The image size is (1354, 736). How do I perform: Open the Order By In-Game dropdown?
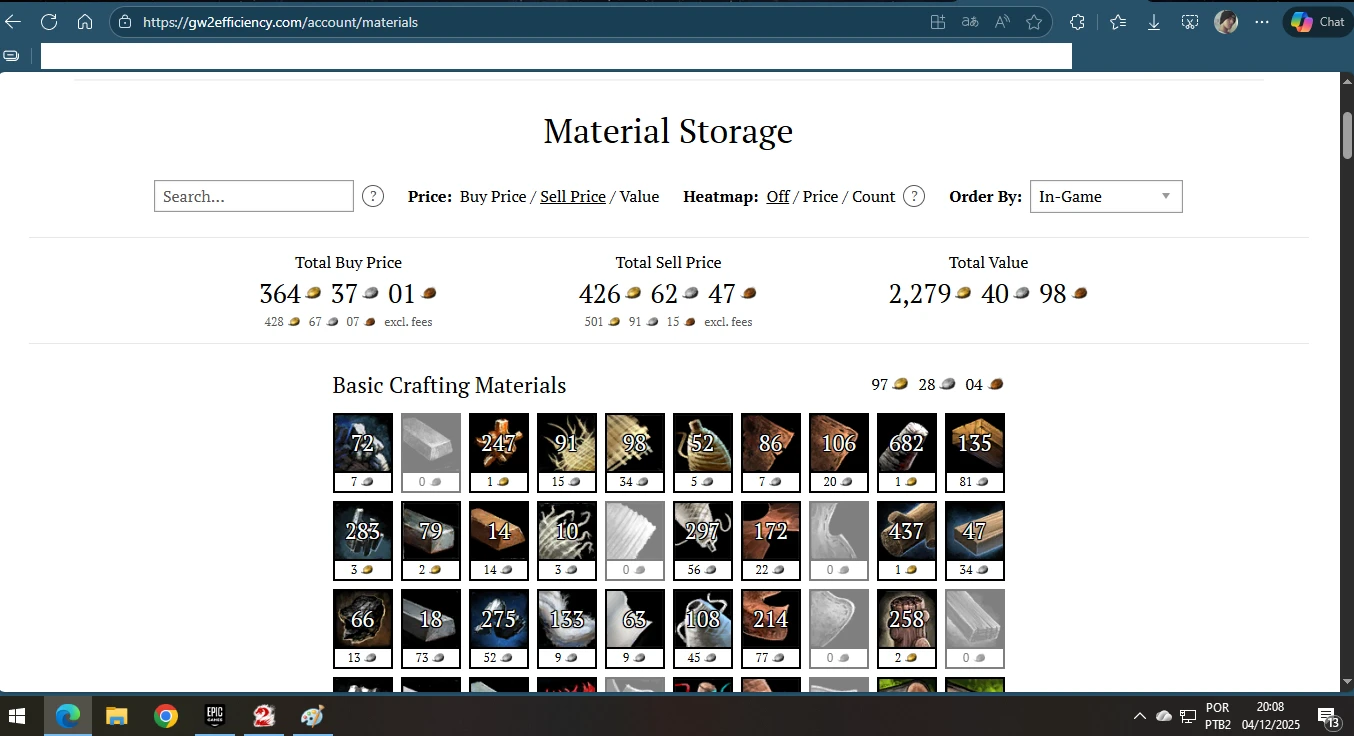1105,196
